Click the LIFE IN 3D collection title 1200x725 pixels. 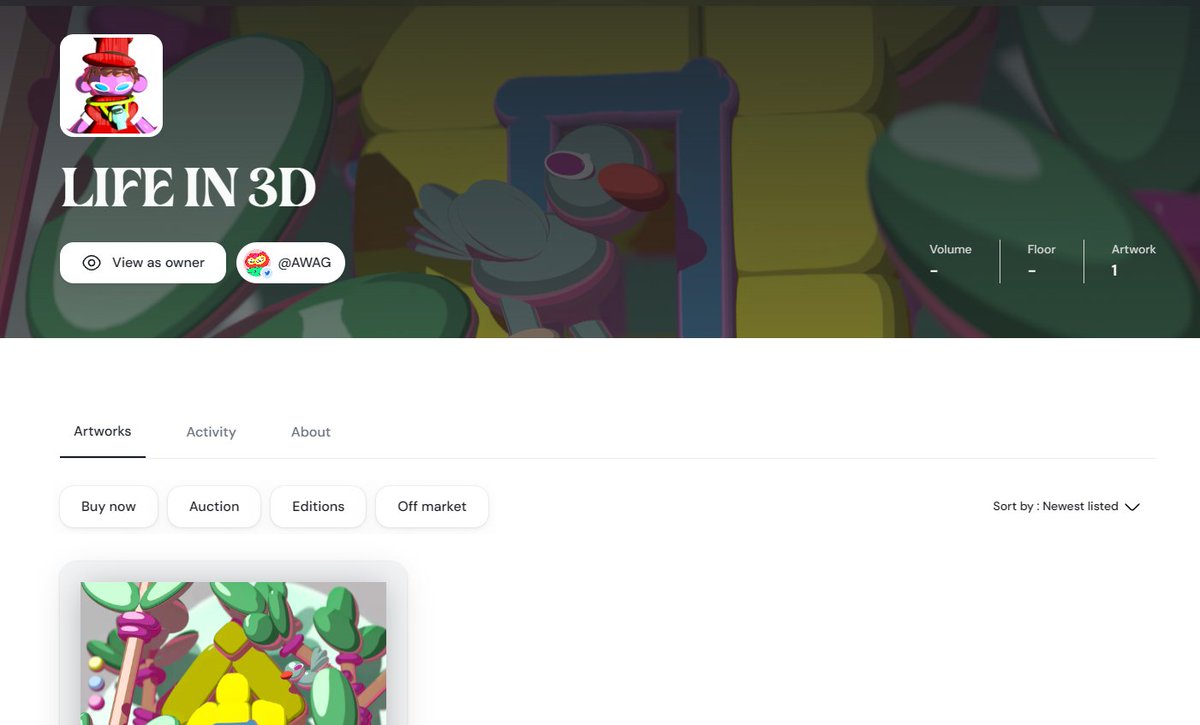189,187
